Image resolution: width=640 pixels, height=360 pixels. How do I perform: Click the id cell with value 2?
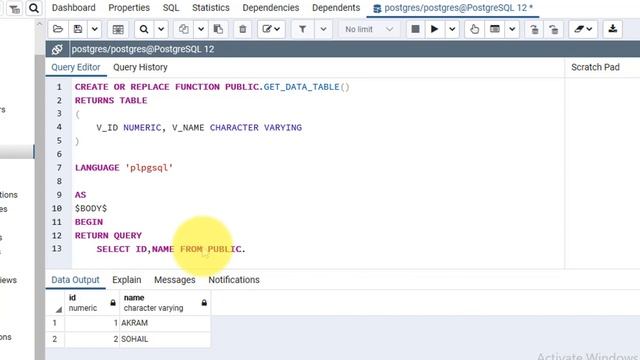(92, 339)
